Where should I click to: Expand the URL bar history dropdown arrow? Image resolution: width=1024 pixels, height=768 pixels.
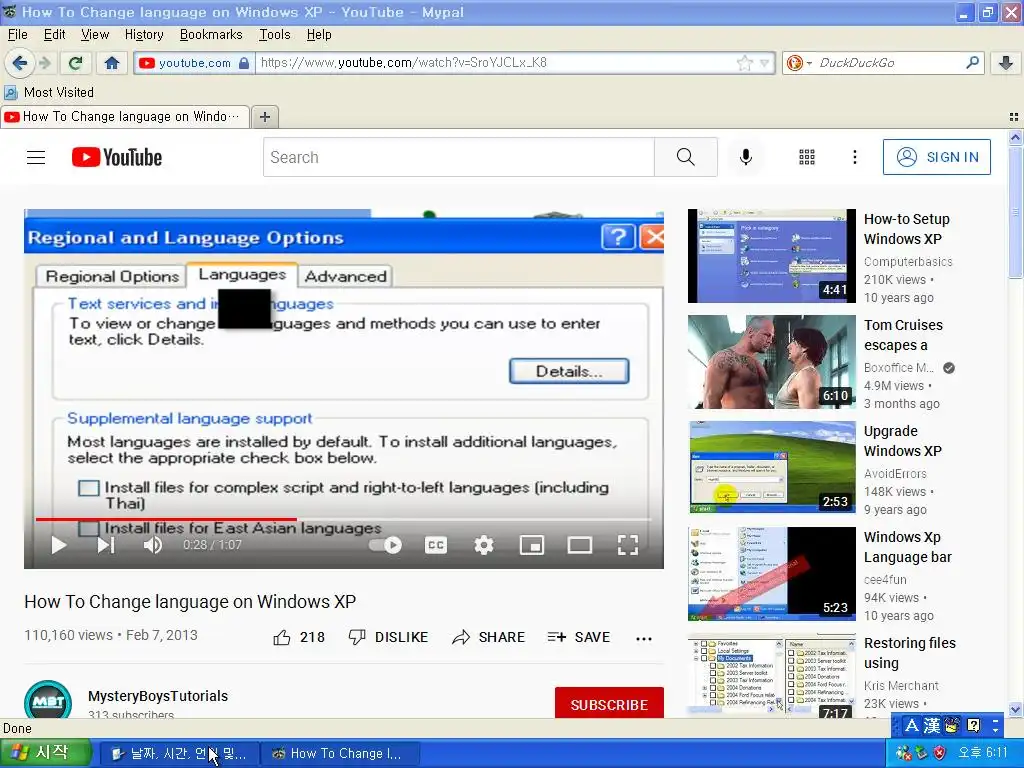coord(764,63)
